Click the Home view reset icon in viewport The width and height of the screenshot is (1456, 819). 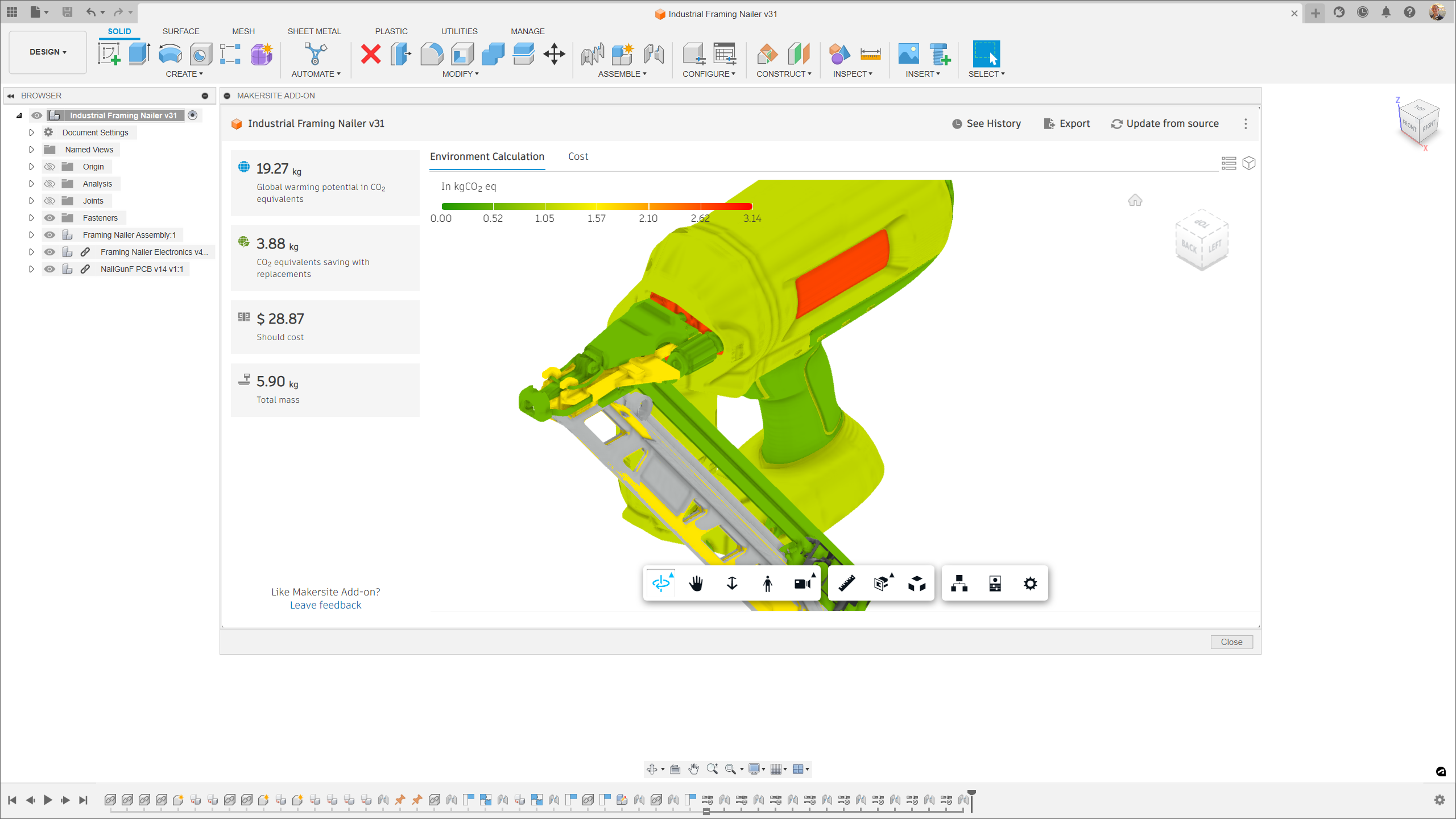pos(1135,200)
